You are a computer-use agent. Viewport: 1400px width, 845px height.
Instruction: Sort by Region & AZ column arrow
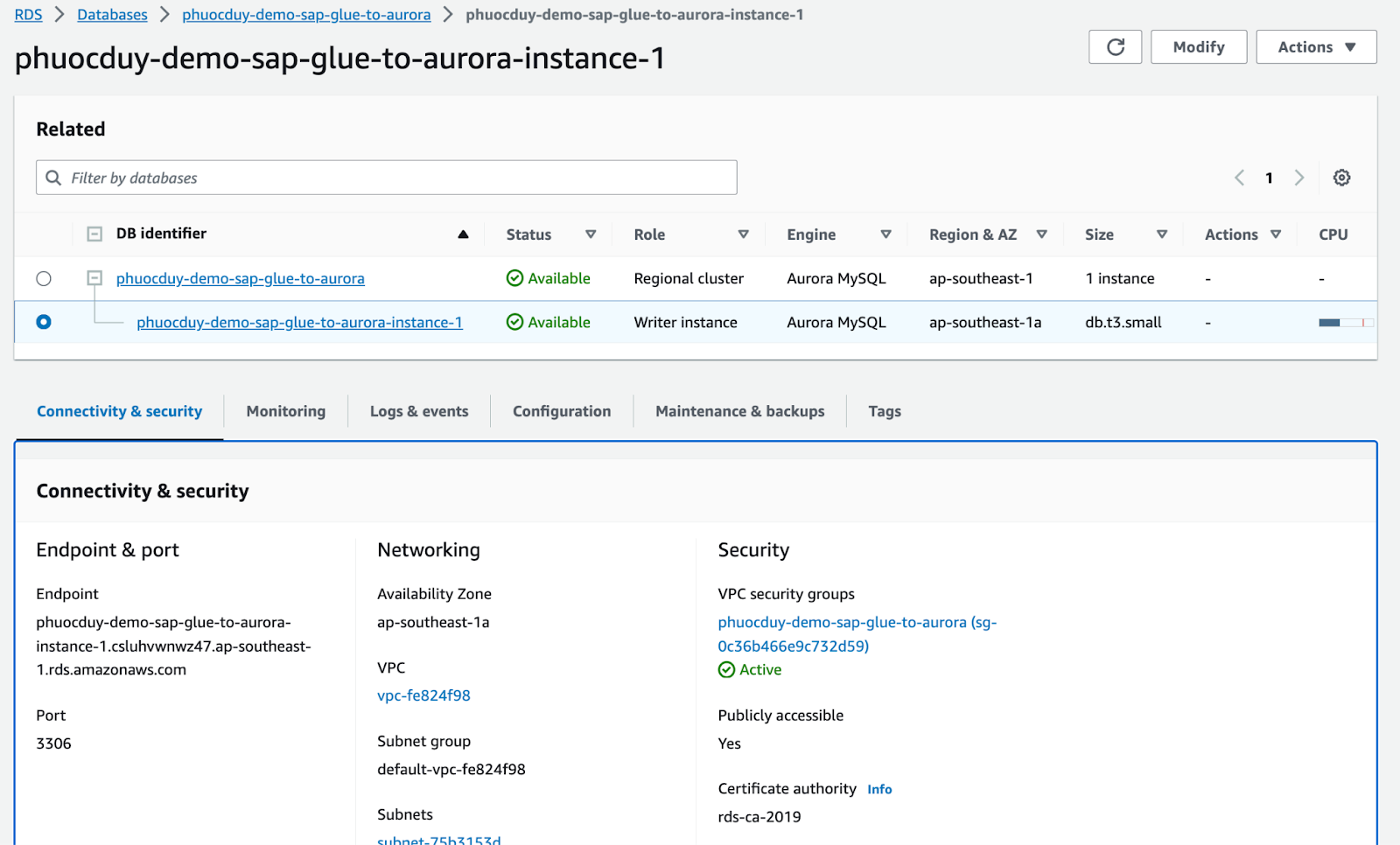tap(1041, 234)
